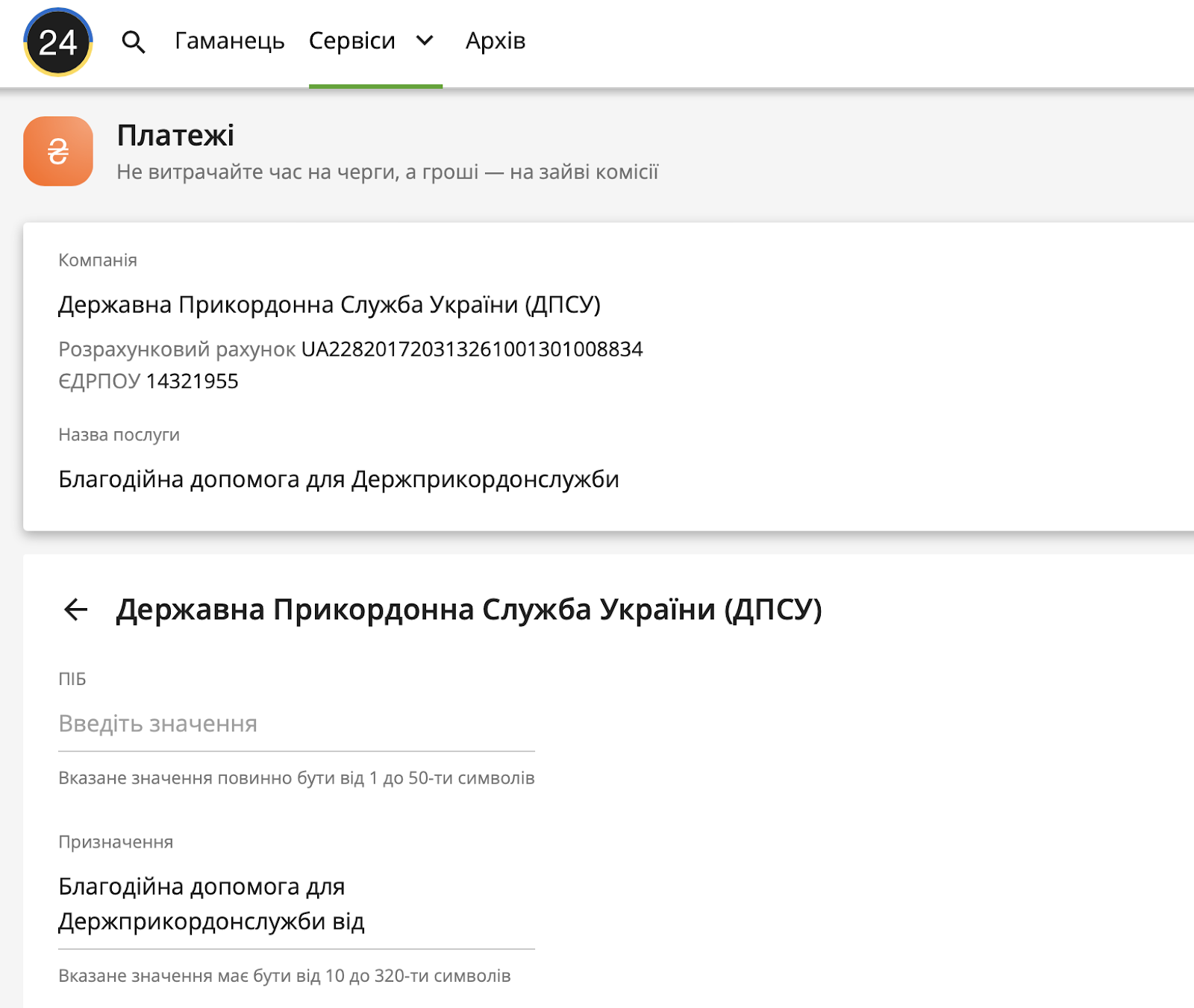Select the account number UA228201720313261001301008834
1194x1008 pixels.
coord(472,349)
